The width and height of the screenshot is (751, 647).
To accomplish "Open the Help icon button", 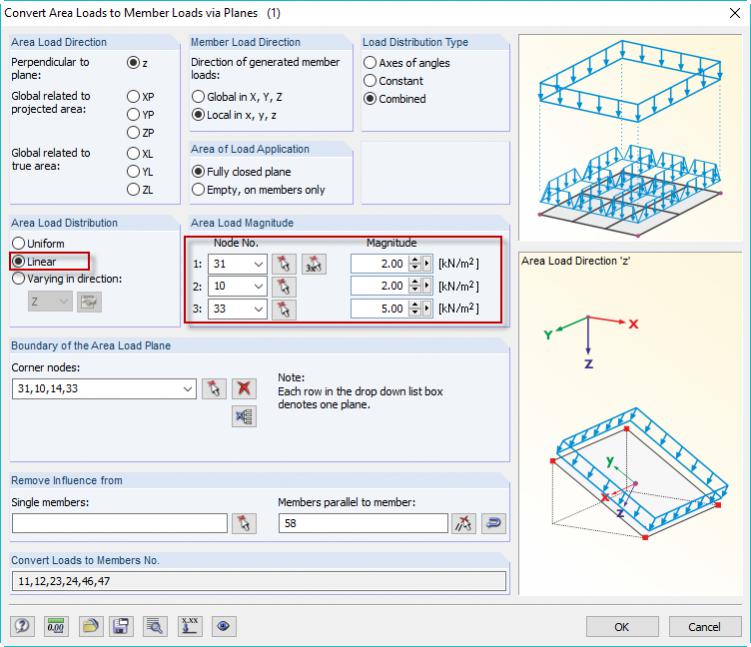I will pyautogui.click(x=23, y=626).
